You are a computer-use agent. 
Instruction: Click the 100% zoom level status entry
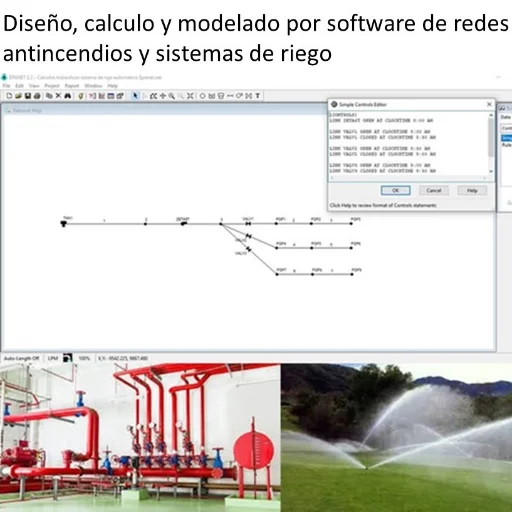(x=84, y=358)
